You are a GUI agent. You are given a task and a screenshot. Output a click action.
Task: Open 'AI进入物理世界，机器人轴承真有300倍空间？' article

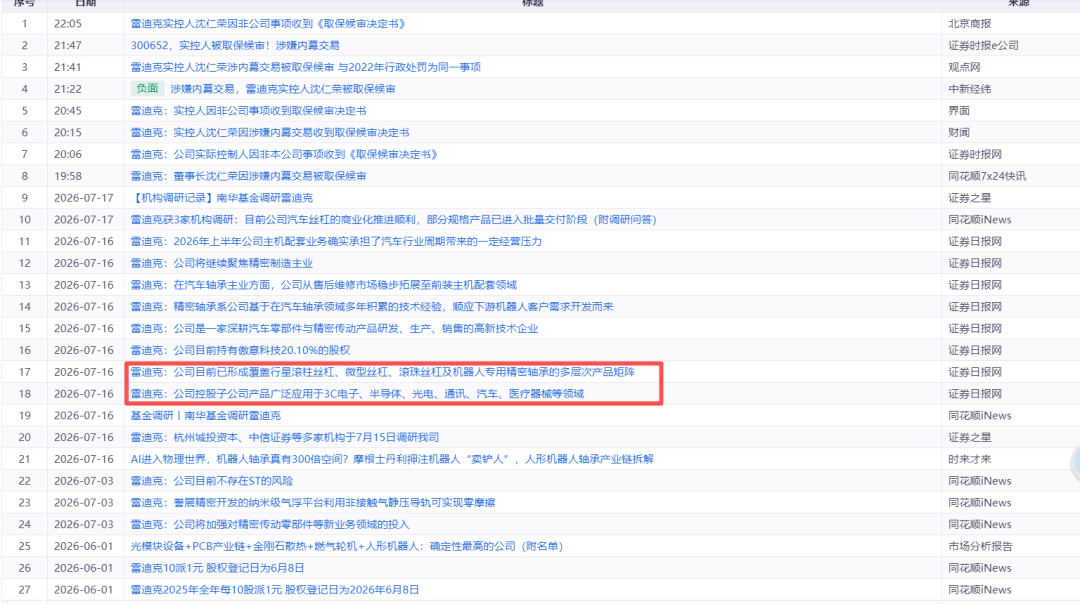[x=392, y=459]
